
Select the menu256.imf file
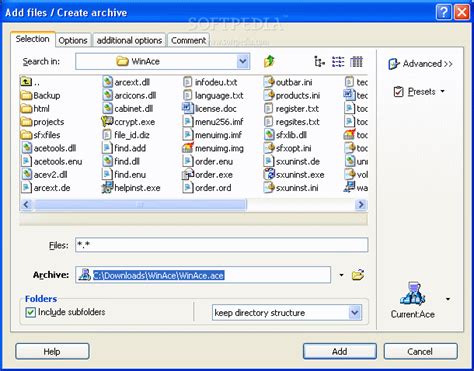coord(213,122)
